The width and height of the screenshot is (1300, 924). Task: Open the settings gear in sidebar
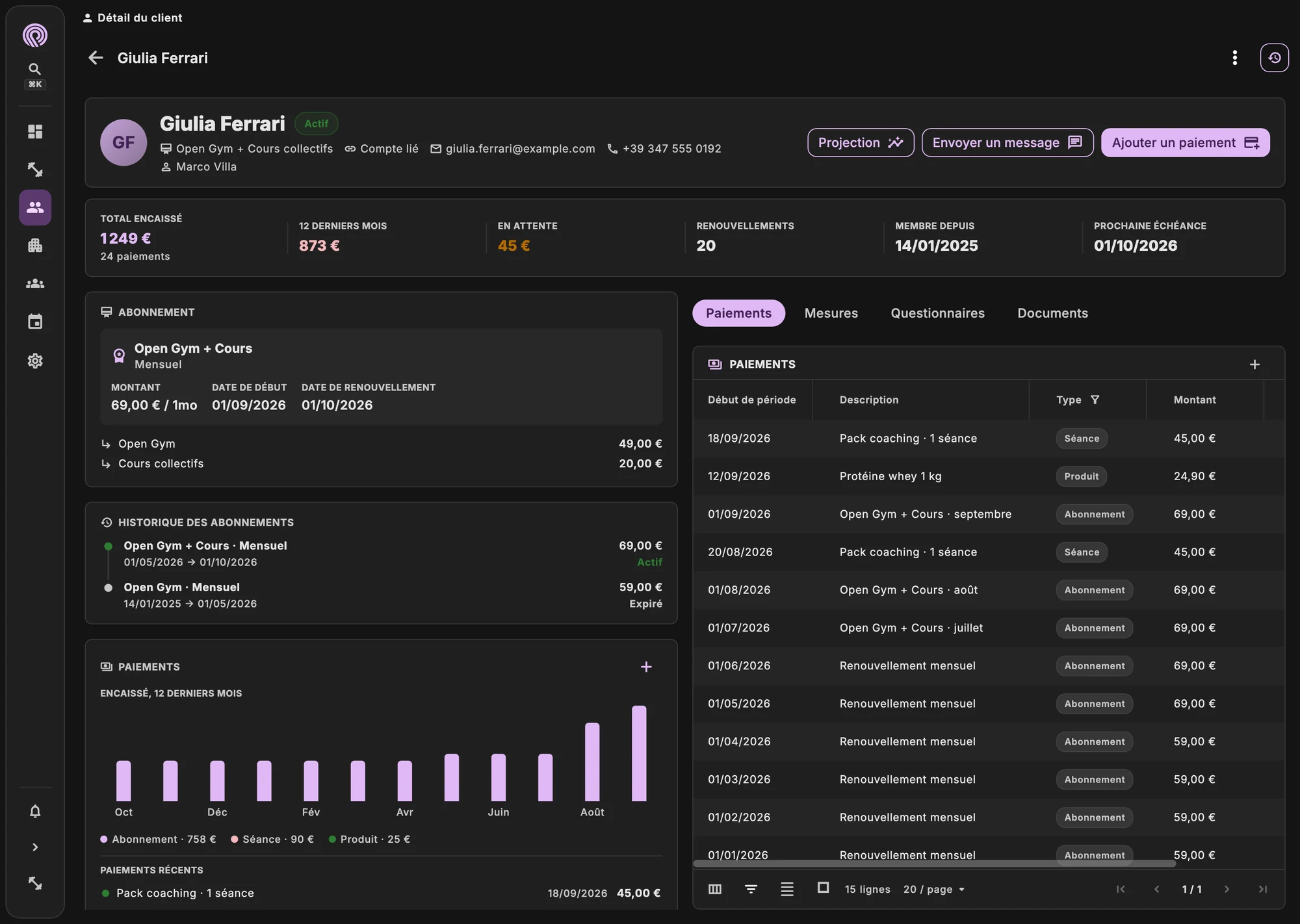35,361
